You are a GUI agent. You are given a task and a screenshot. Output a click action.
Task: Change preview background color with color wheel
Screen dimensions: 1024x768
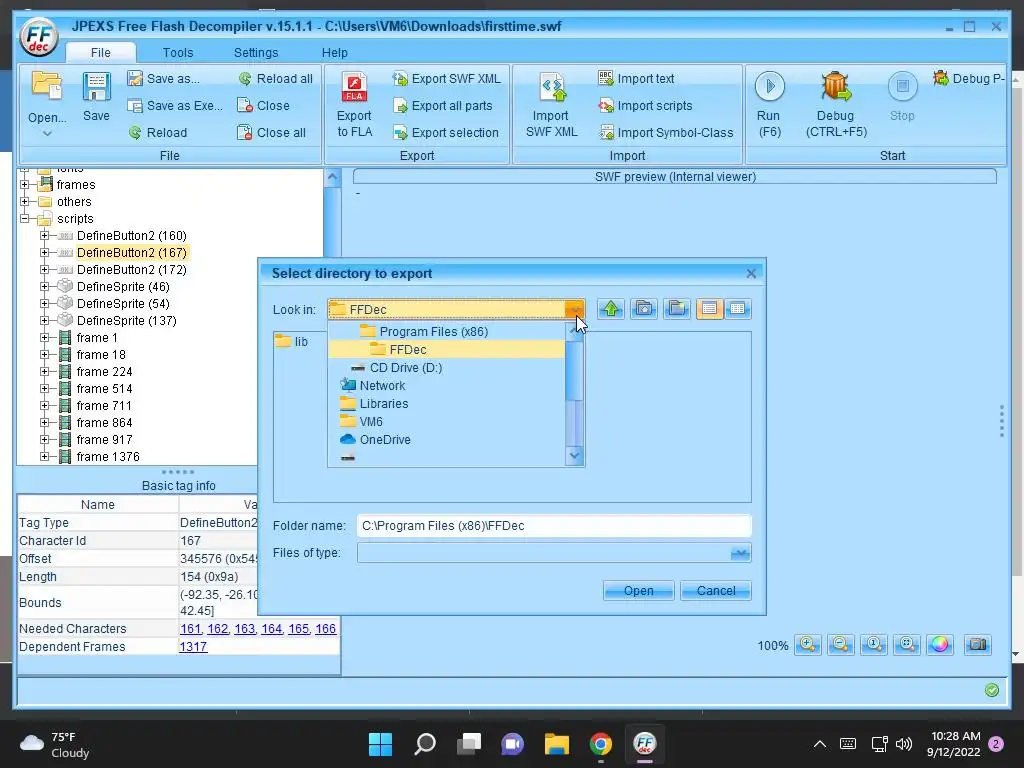pyautogui.click(x=940, y=645)
